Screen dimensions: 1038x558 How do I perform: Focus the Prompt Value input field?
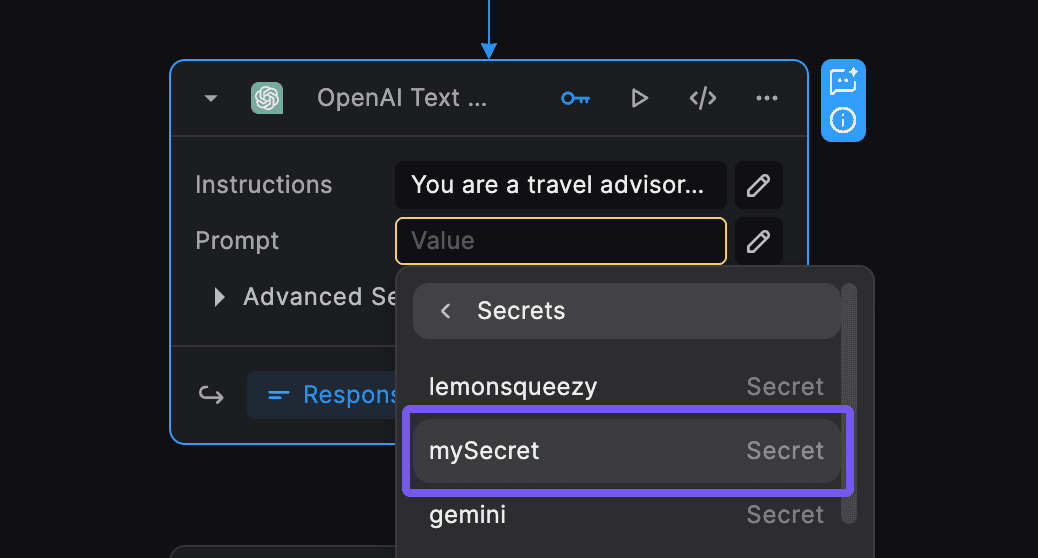pos(560,241)
